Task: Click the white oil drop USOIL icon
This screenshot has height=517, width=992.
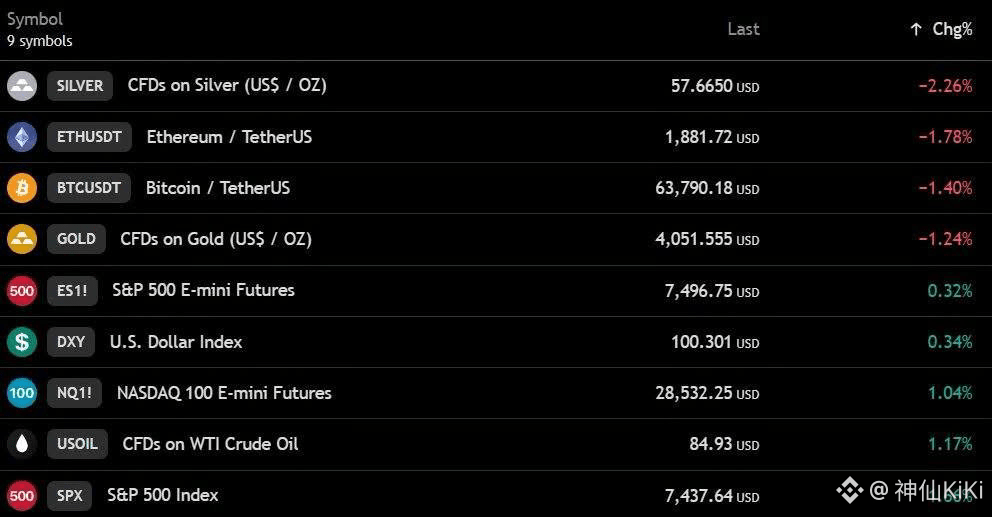Action: 22,444
